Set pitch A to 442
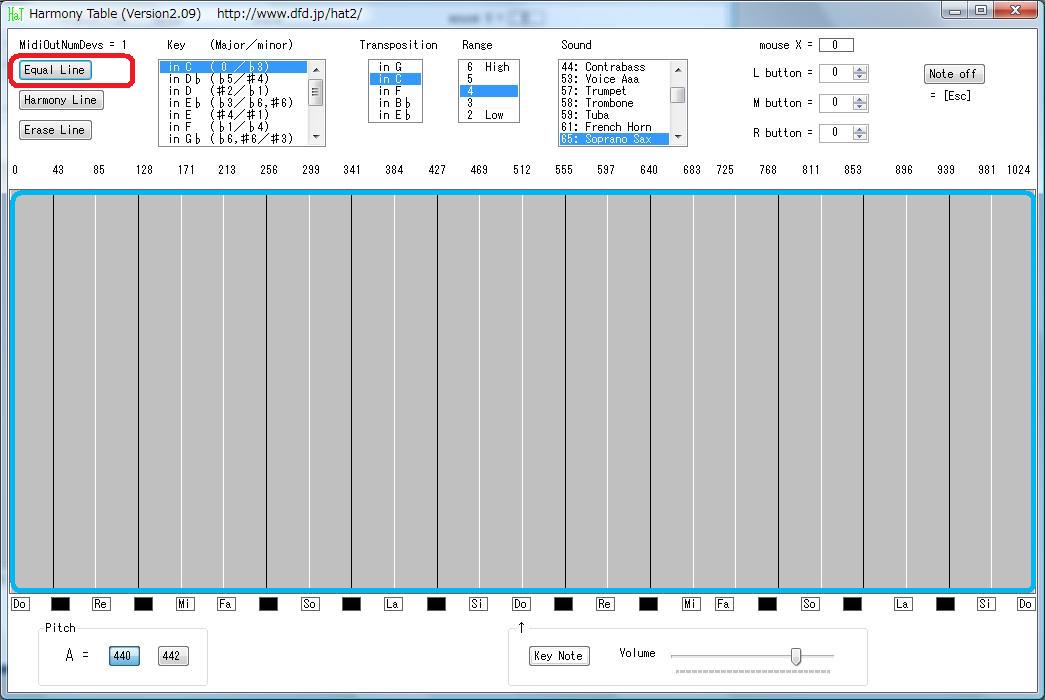The height and width of the screenshot is (700, 1045). (x=173, y=656)
